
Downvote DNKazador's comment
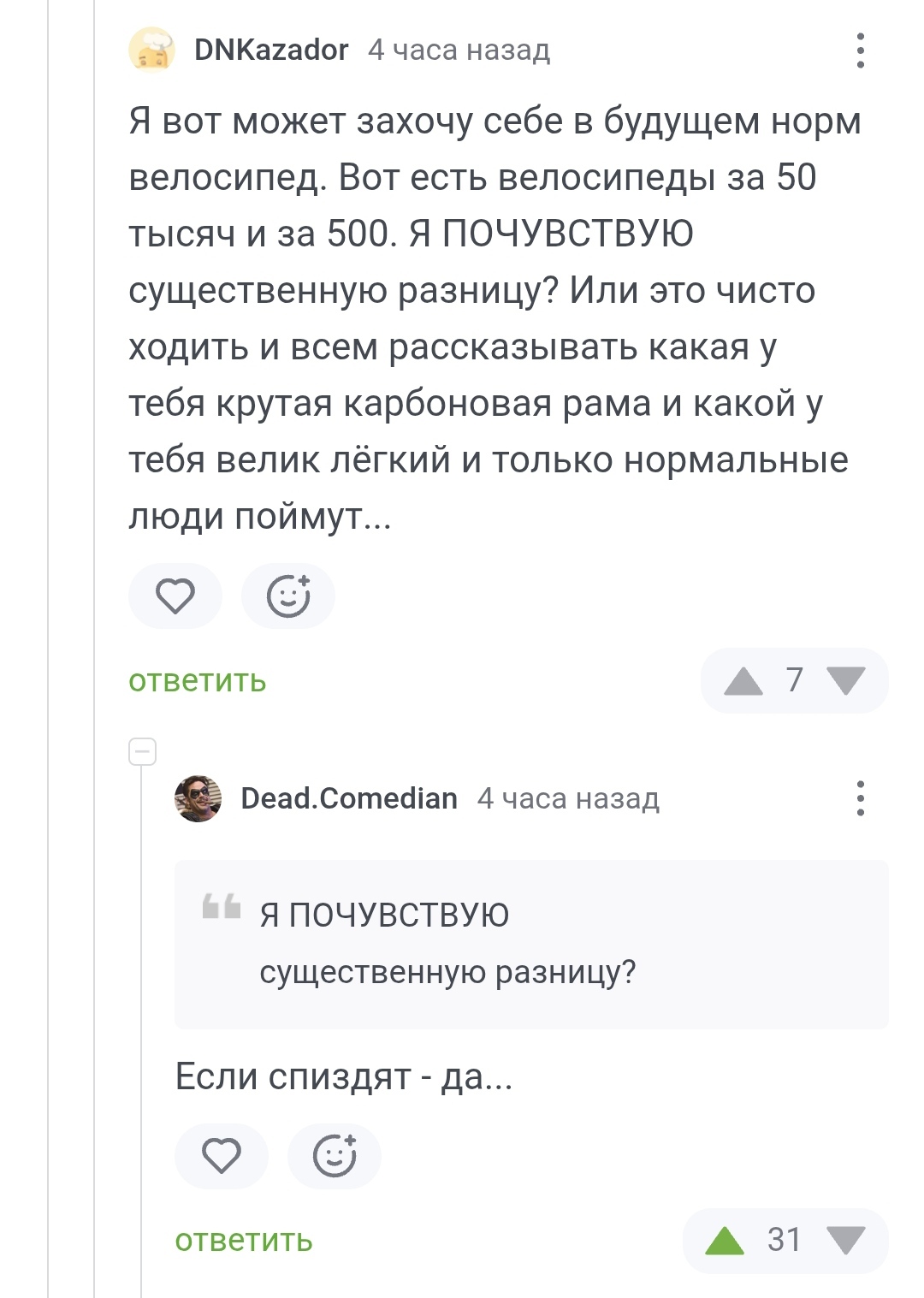846,681
